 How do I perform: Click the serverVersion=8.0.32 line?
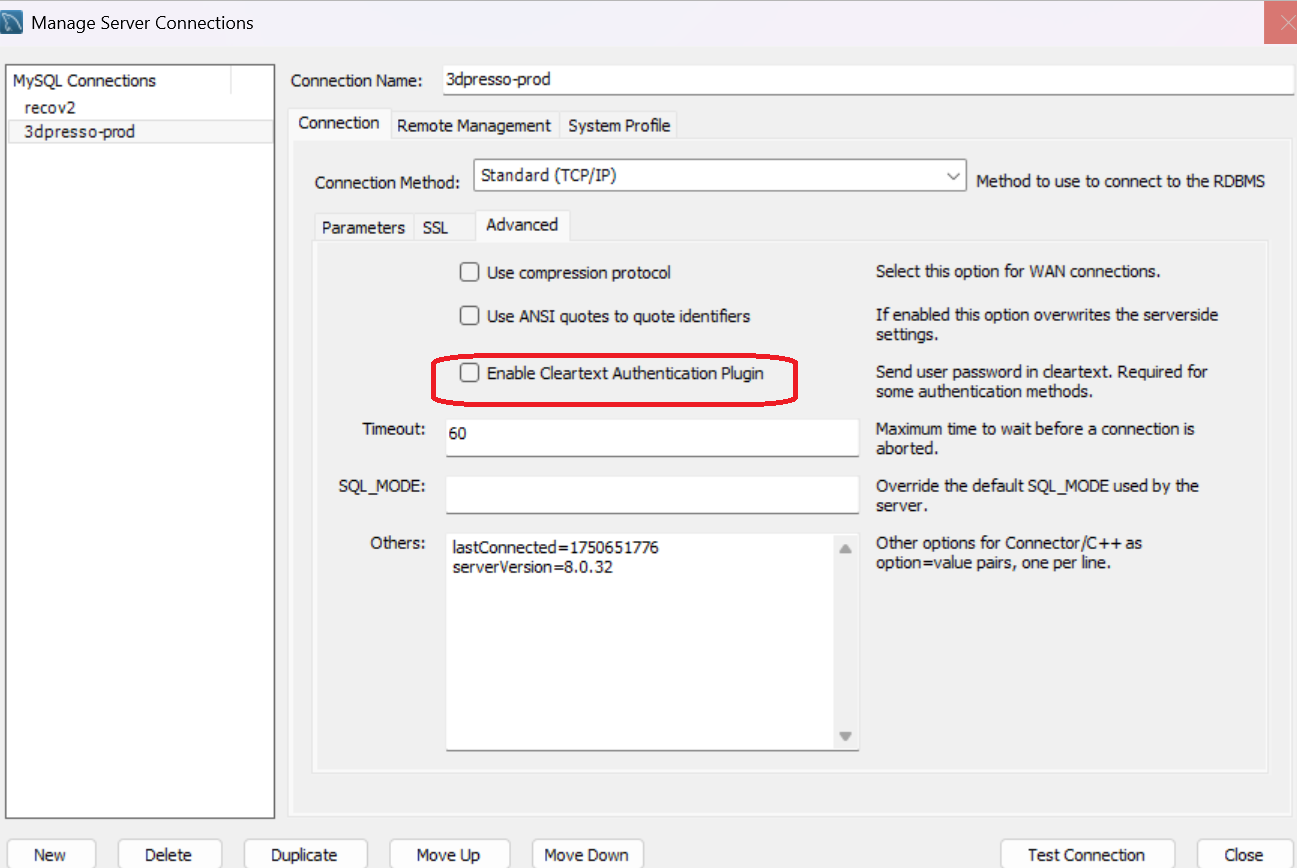tap(532, 567)
